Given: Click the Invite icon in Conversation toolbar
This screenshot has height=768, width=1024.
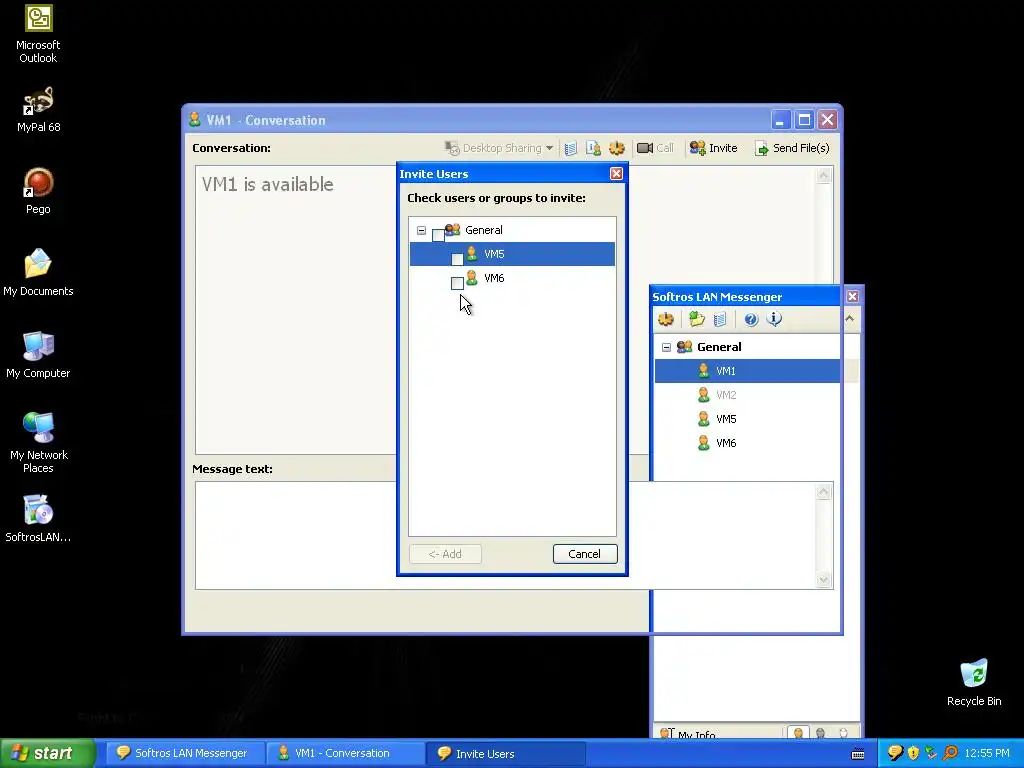Looking at the screenshot, I should [x=713, y=148].
